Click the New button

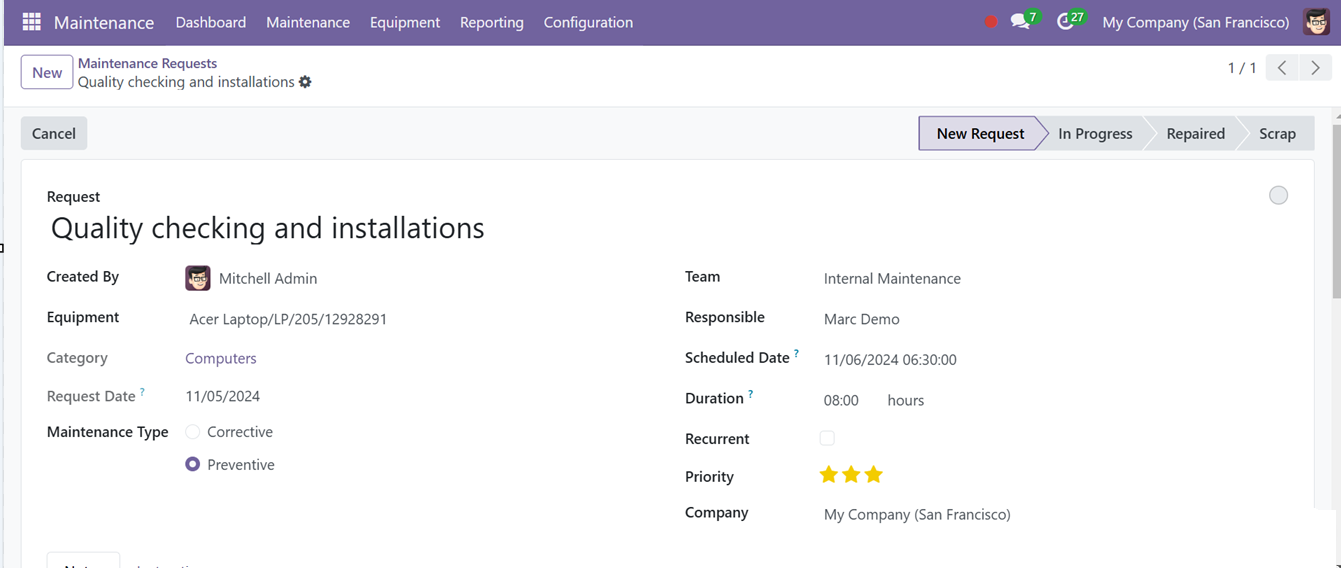pyautogui.click(x=47, y=72)
